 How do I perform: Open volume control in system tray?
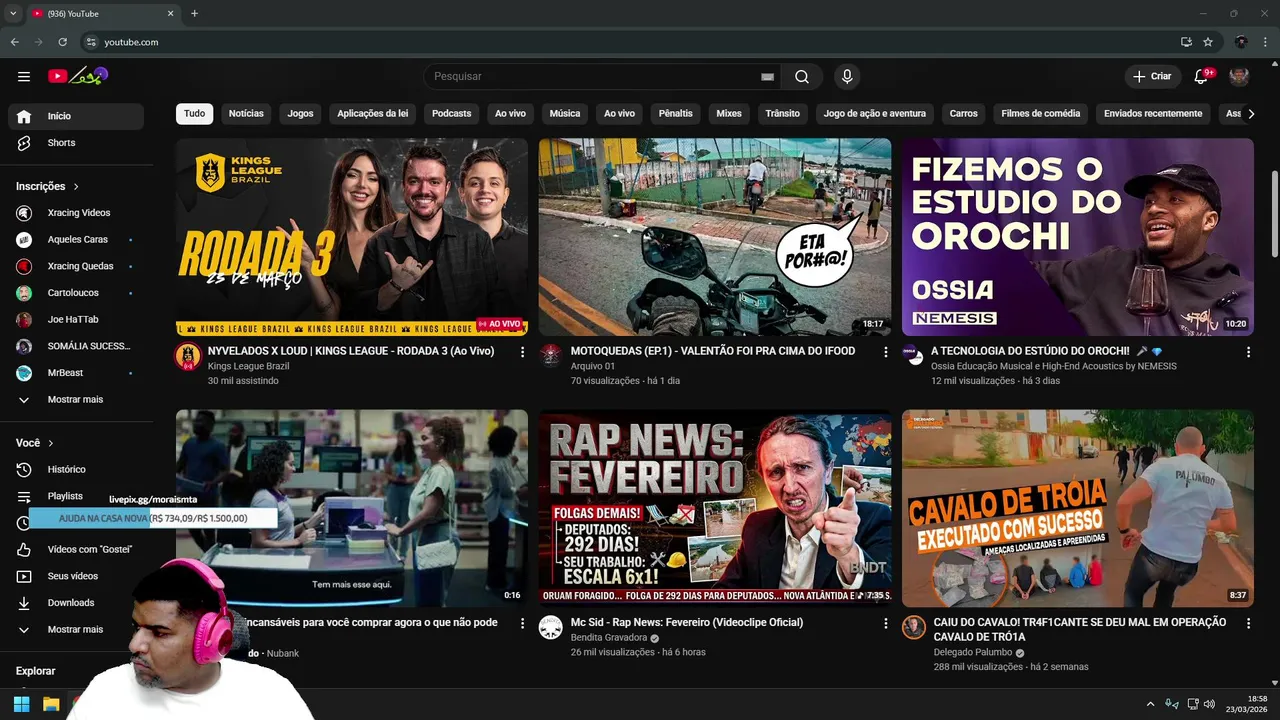click(x=1208, y=704)
